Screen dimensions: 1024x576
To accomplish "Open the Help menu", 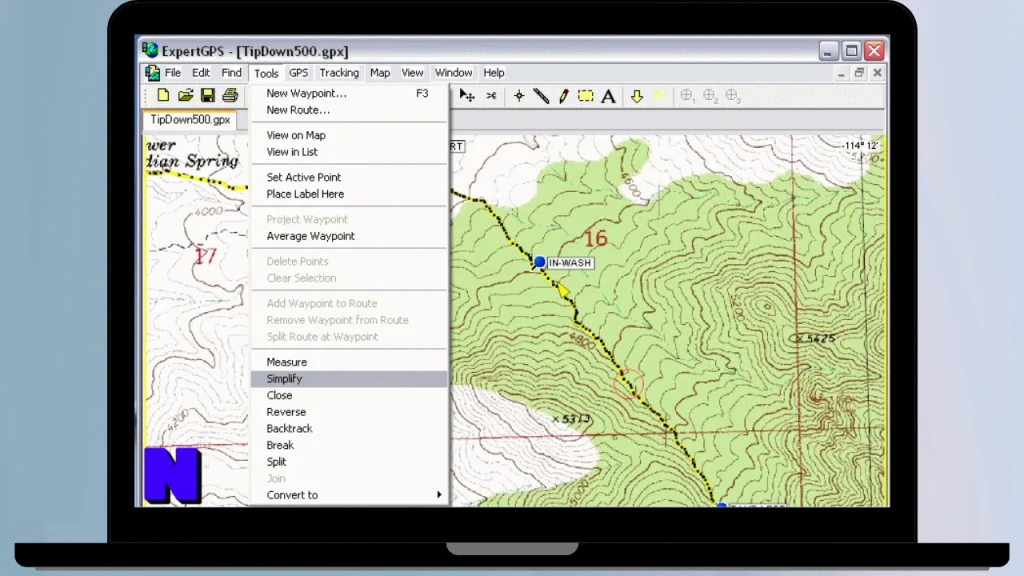I will 494,72.
